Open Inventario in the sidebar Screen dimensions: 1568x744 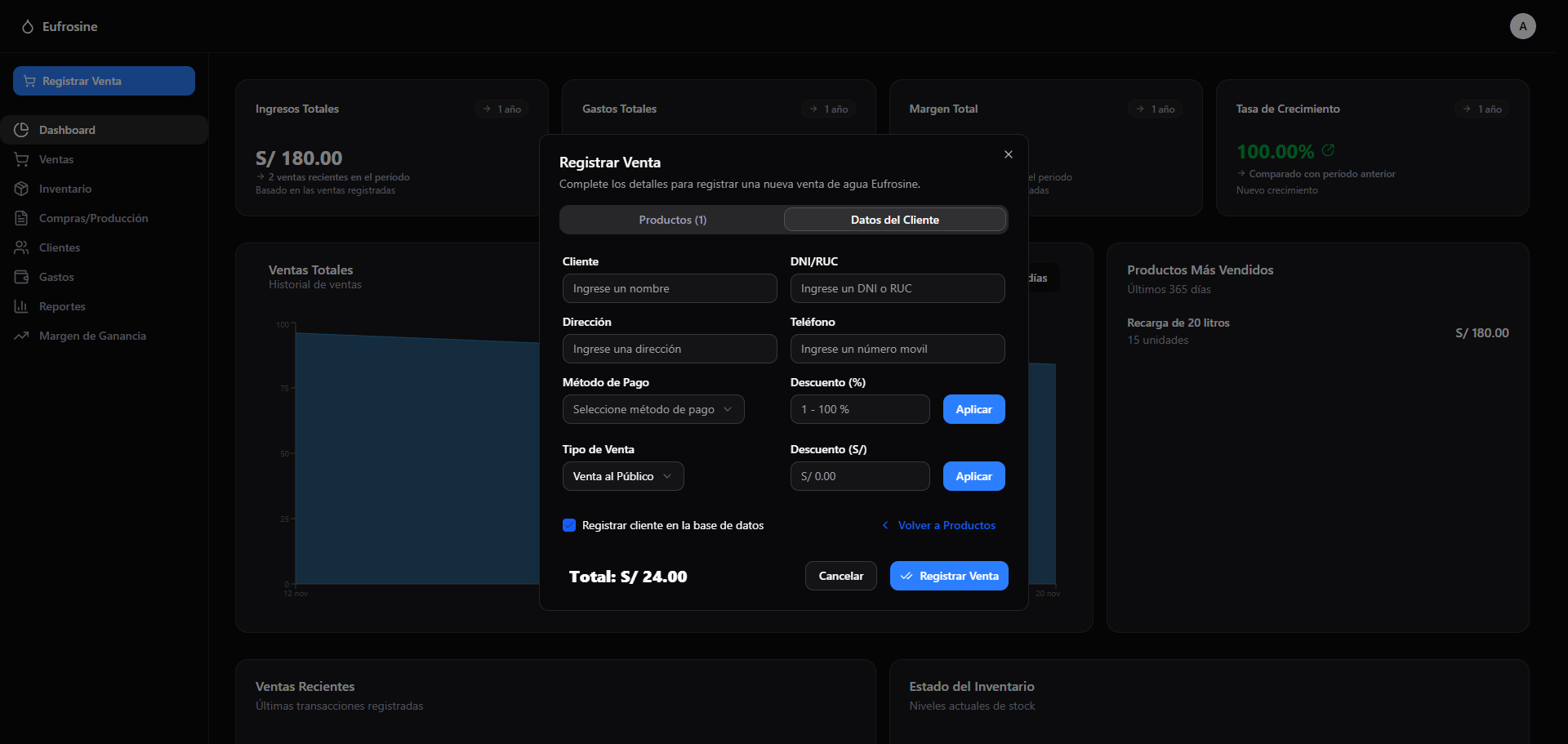point(104,189)
